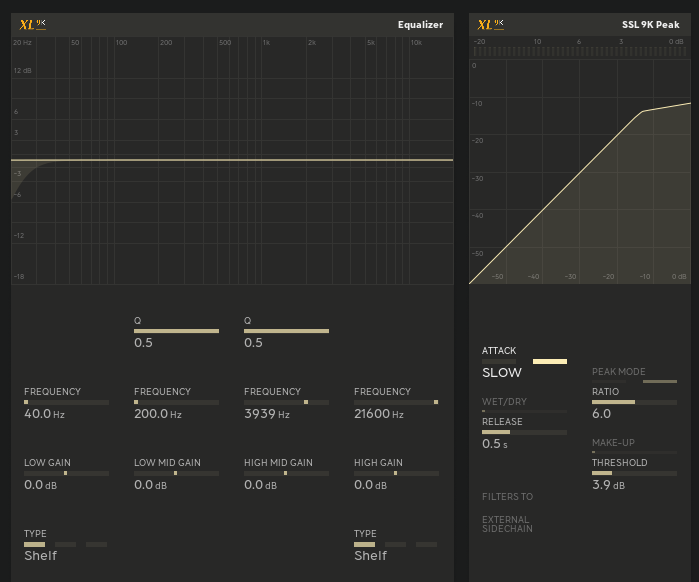Image resolution: width=699 pixels, height=582 pixels.
Task: Adjust the Release slider at 0.5 s
Action: [x=524, y=432]
